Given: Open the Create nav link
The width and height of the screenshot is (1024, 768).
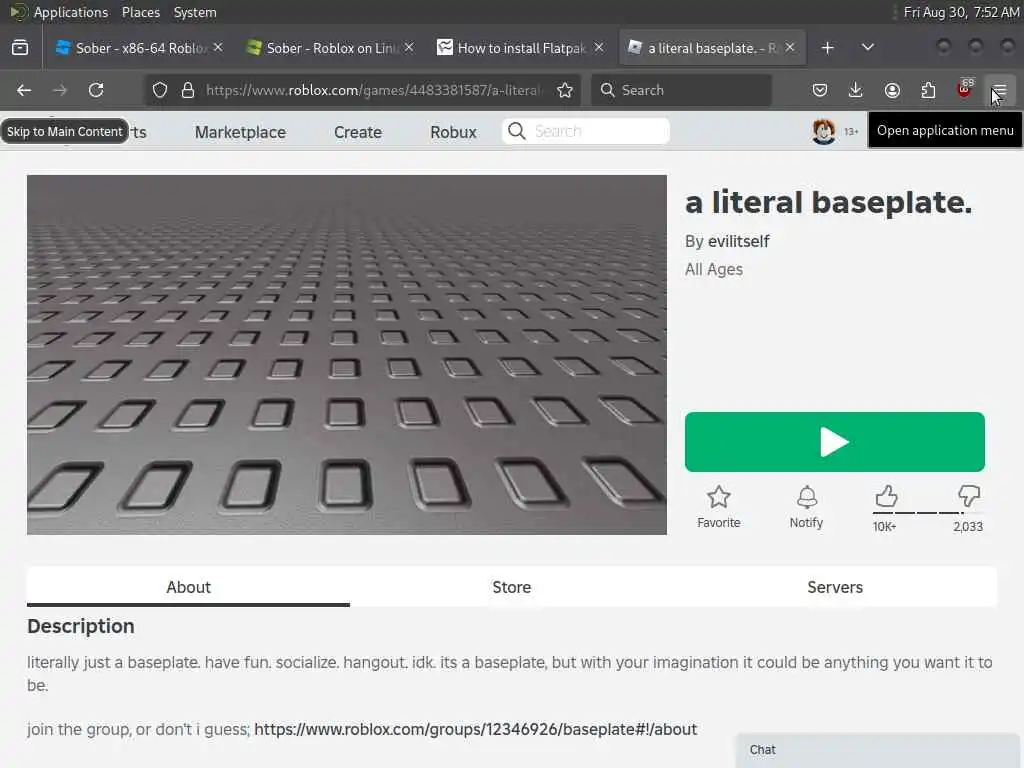Looking at the screenshot, I should 358,132.
